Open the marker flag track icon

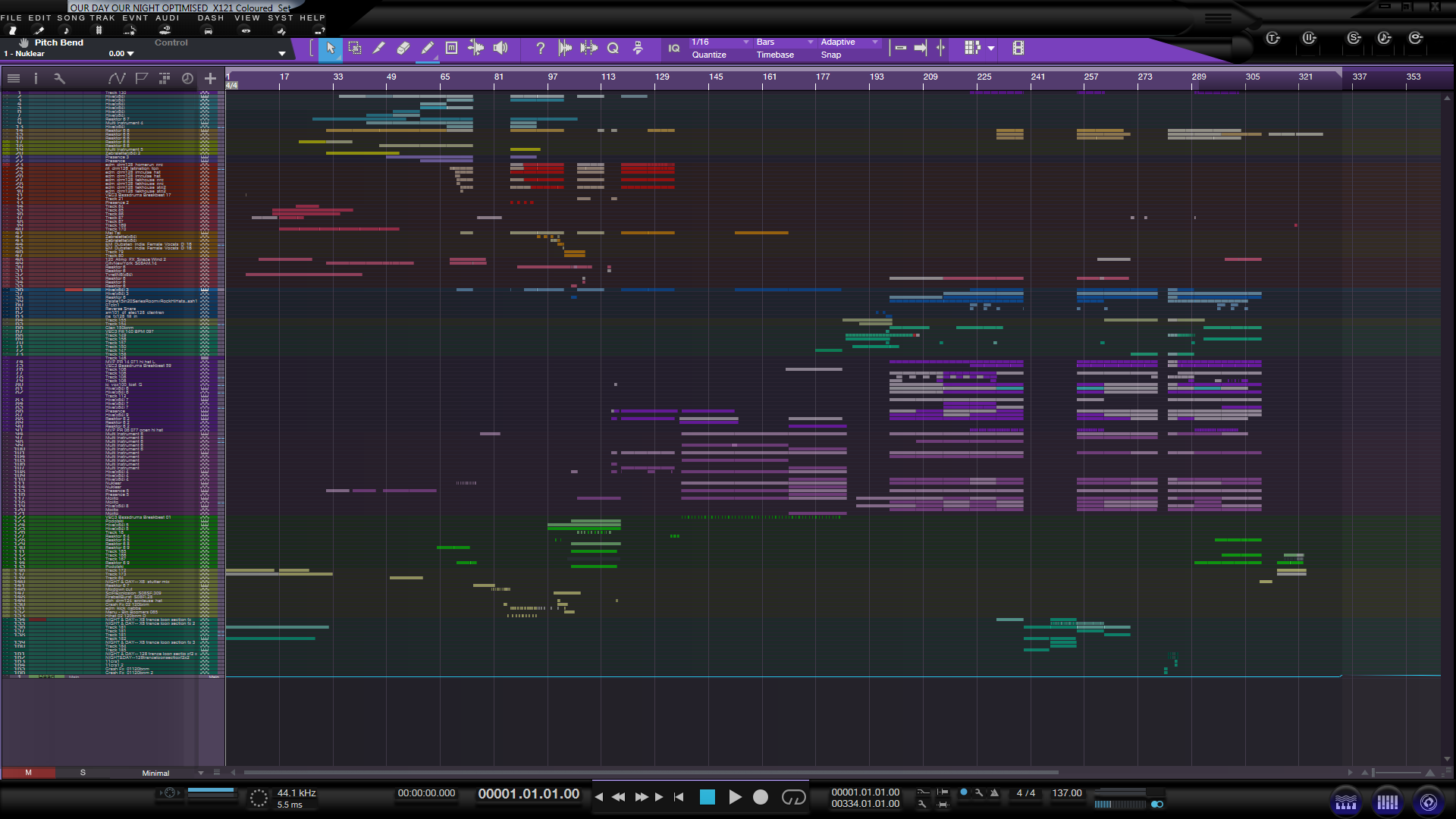(x=141, y=78)
